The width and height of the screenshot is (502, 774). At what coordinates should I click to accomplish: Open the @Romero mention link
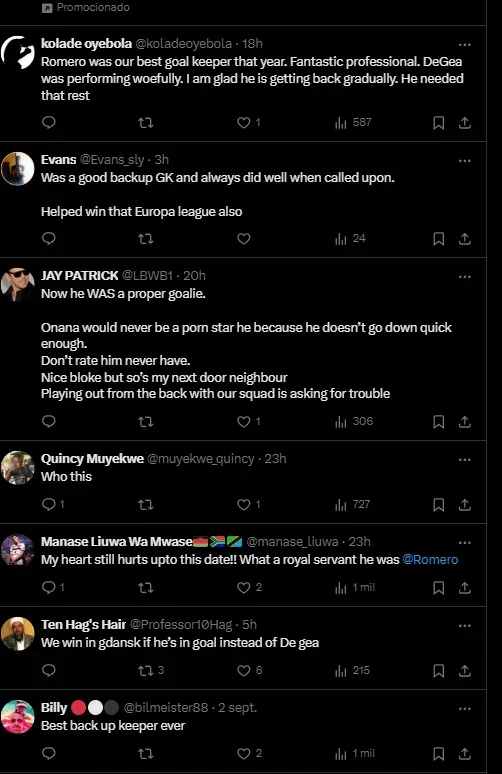(430, 559)
